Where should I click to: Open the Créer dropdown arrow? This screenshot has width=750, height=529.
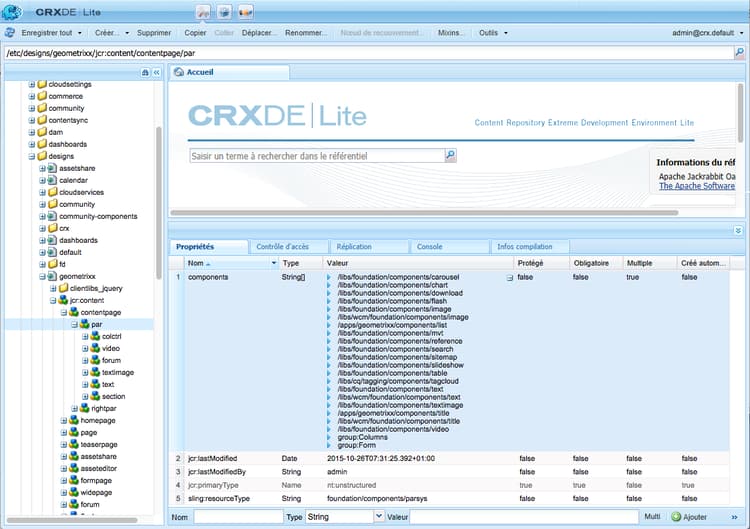[127, 33]
